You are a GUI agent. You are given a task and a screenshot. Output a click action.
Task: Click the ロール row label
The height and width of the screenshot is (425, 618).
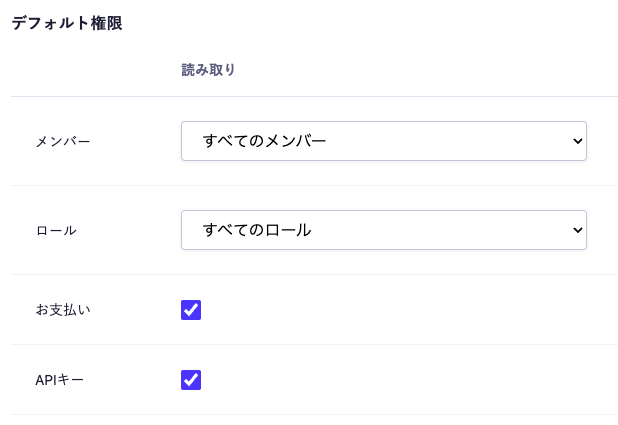[x=56, y=230]
